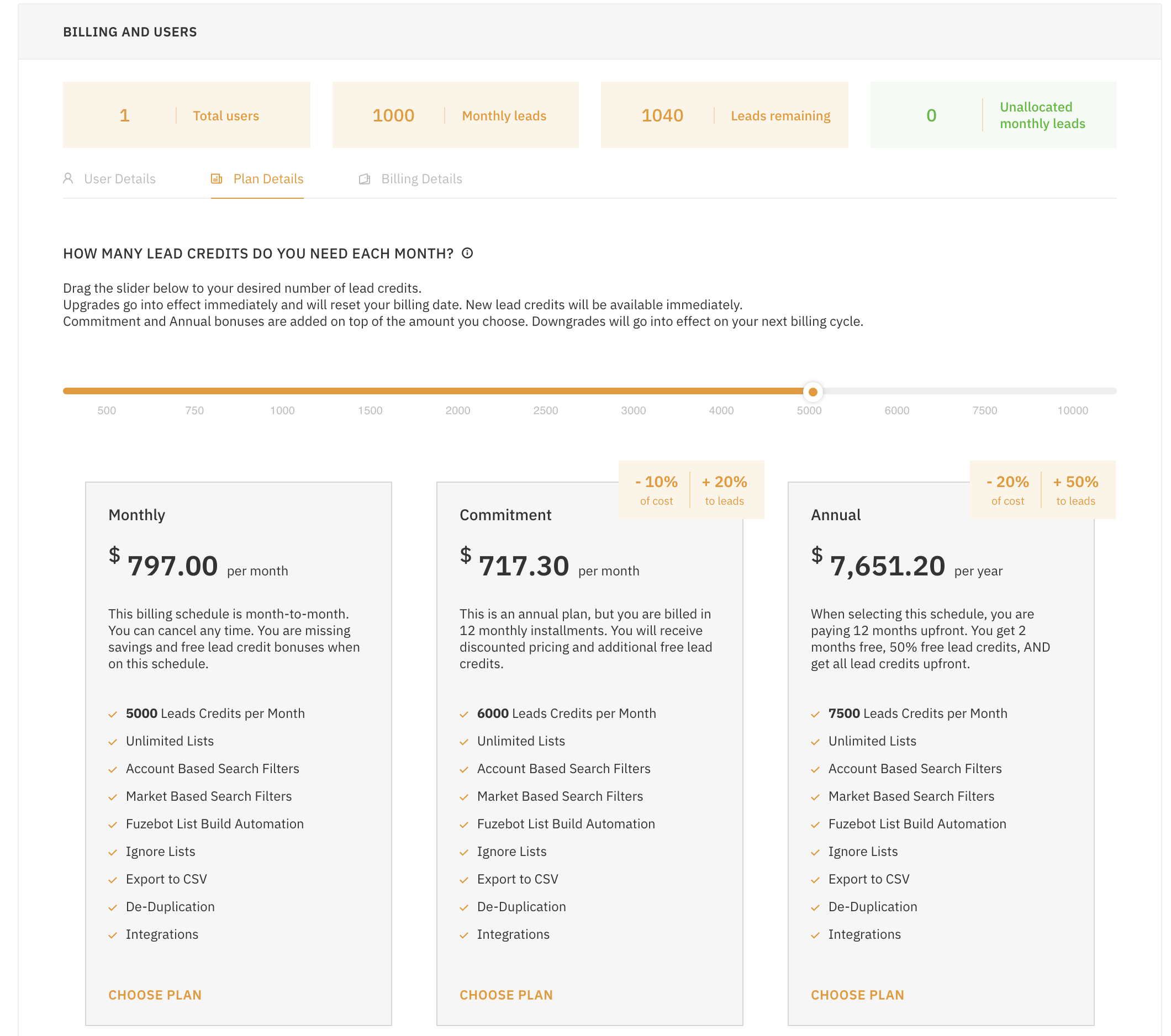Click Annual plan's Export to CSV checkmark

click(815, 880)
